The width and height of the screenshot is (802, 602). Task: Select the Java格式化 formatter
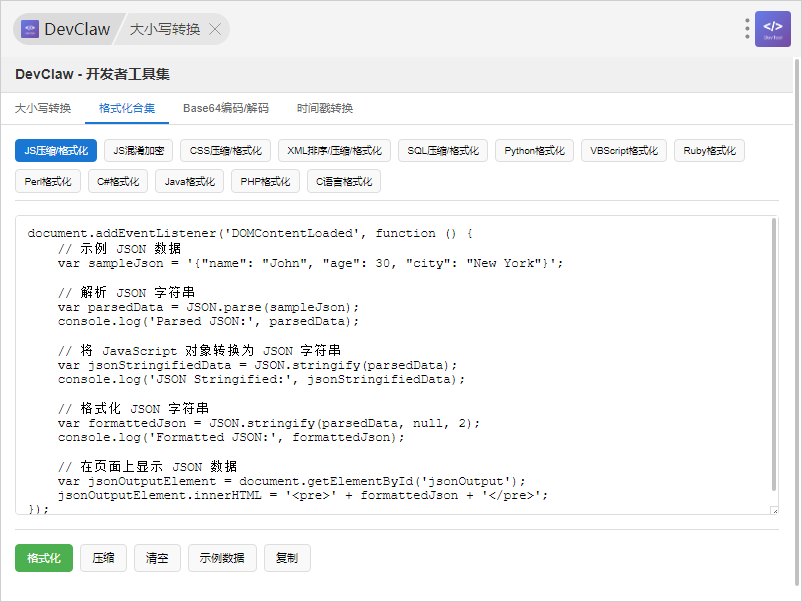pos(189,181)
